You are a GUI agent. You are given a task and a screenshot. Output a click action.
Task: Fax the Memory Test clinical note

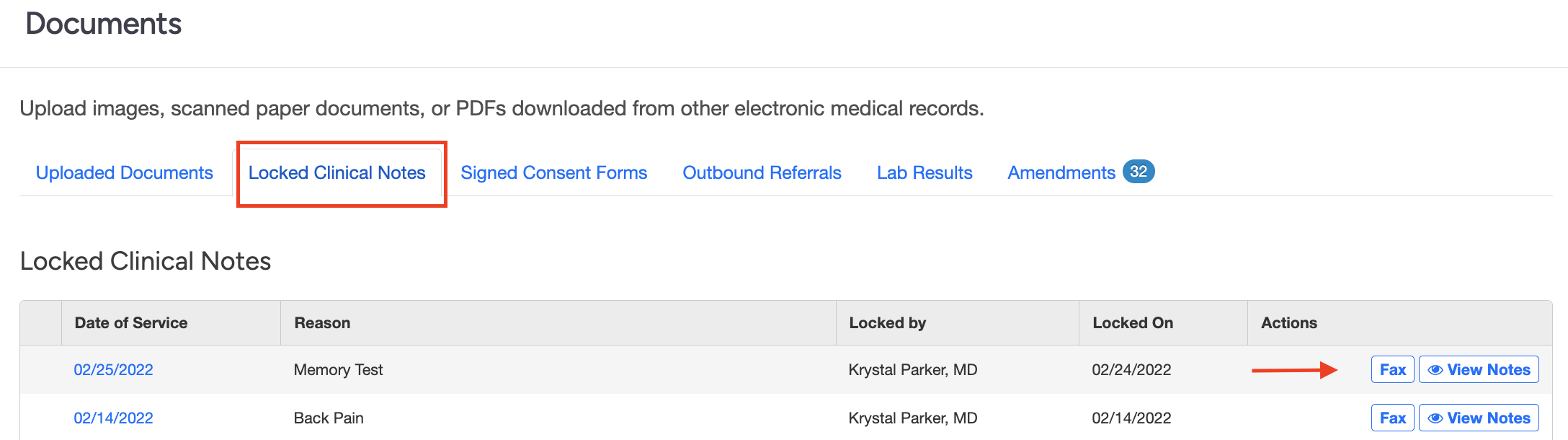click(x=1392, y=370)
